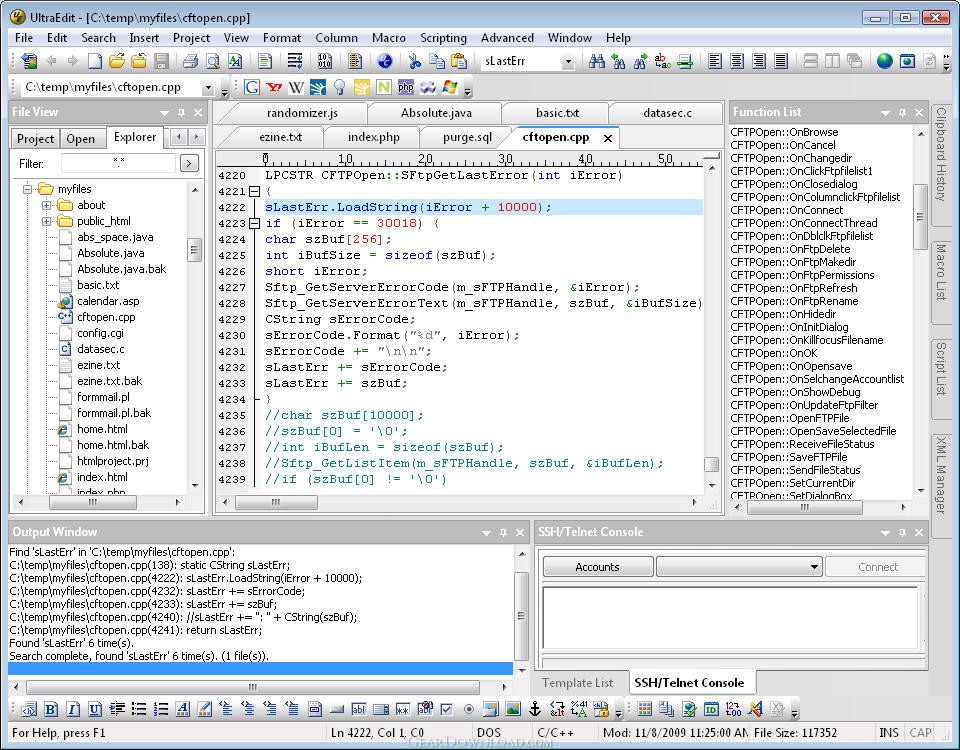Image resolution: width=960 pixels, height=750 pixels.
Task: Click the Filter input field in File View
Action: (x=119, y=163)
